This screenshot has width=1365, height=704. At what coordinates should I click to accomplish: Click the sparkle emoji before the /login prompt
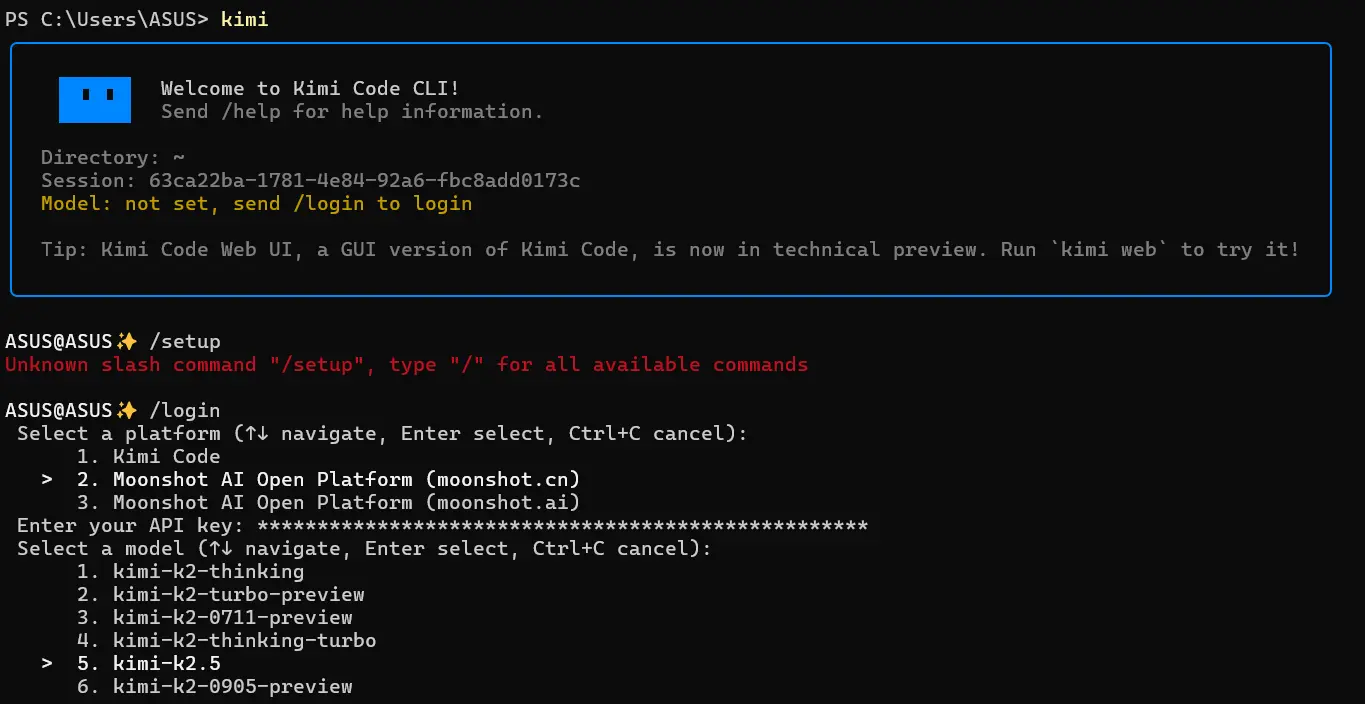coord(126,411)
